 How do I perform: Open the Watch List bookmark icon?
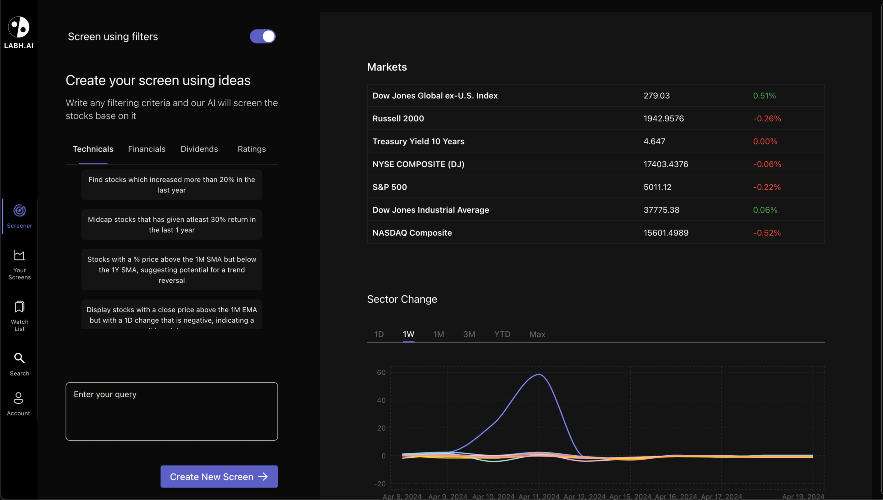19,307
